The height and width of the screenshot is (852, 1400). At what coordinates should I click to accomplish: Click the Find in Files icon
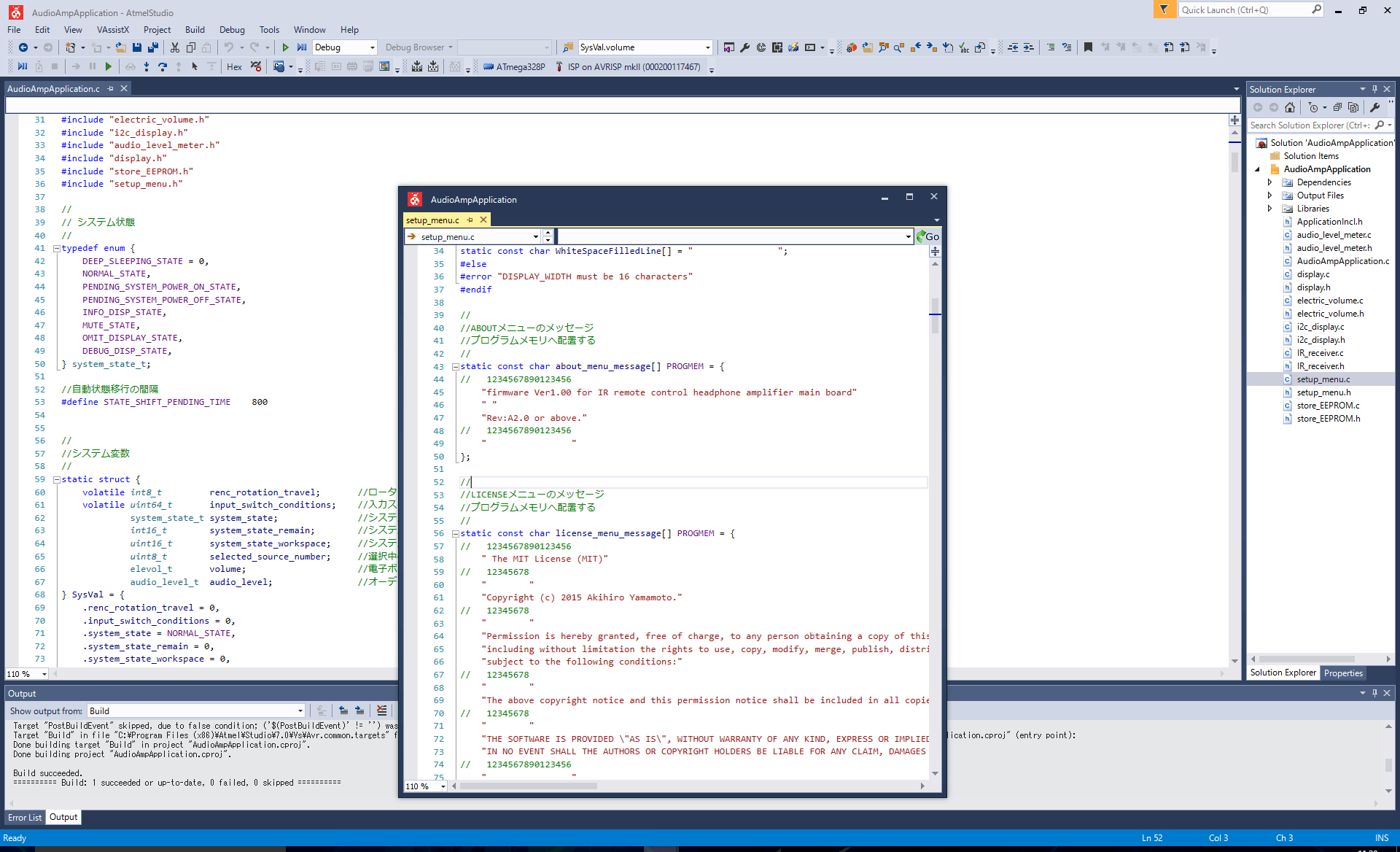568,47
